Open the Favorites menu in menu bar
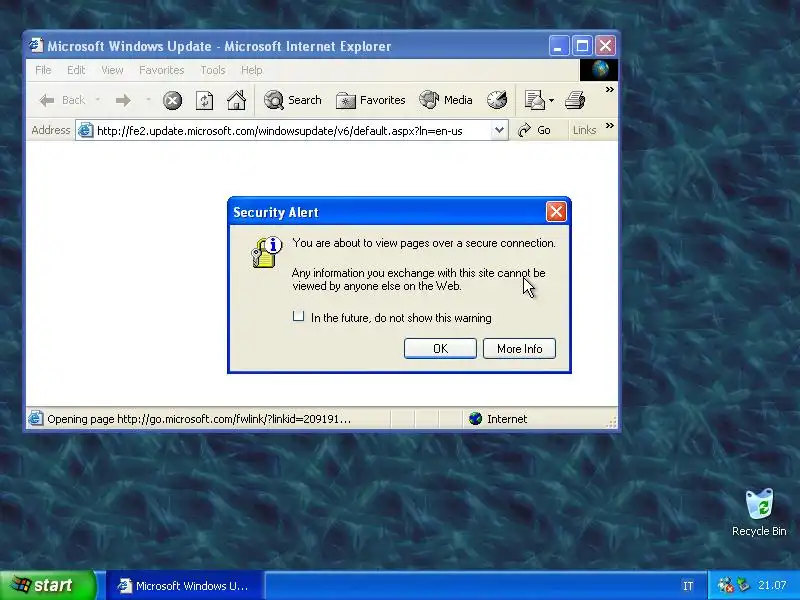Image resolution: width=800 pixels, height=600 pixels. 161,70
